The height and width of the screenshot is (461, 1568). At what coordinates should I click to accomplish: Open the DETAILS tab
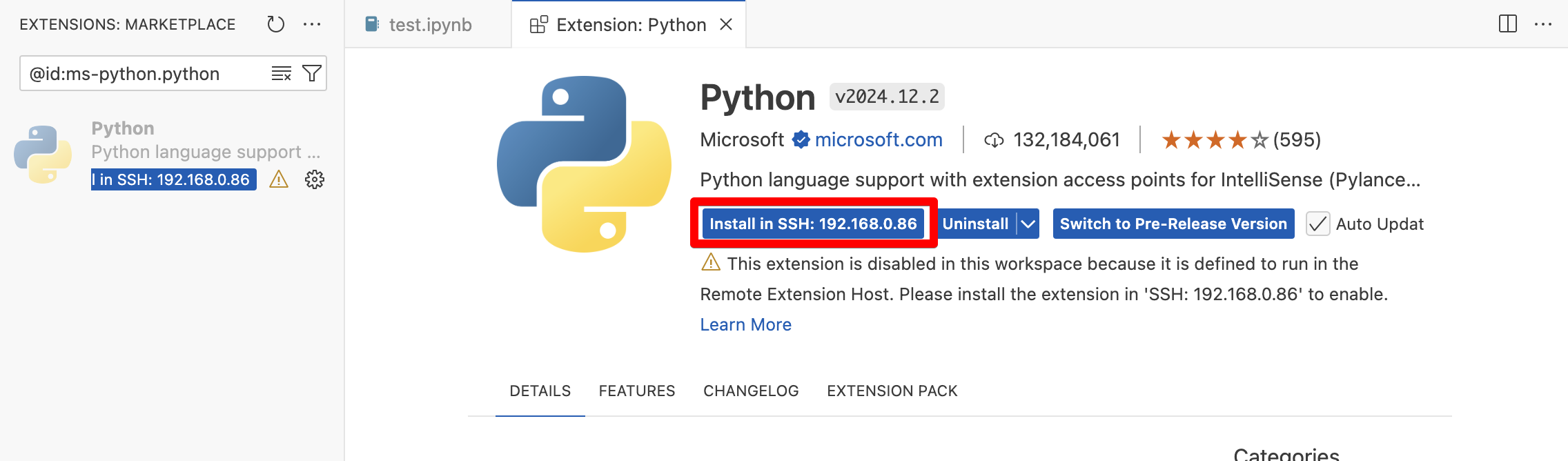540,391
